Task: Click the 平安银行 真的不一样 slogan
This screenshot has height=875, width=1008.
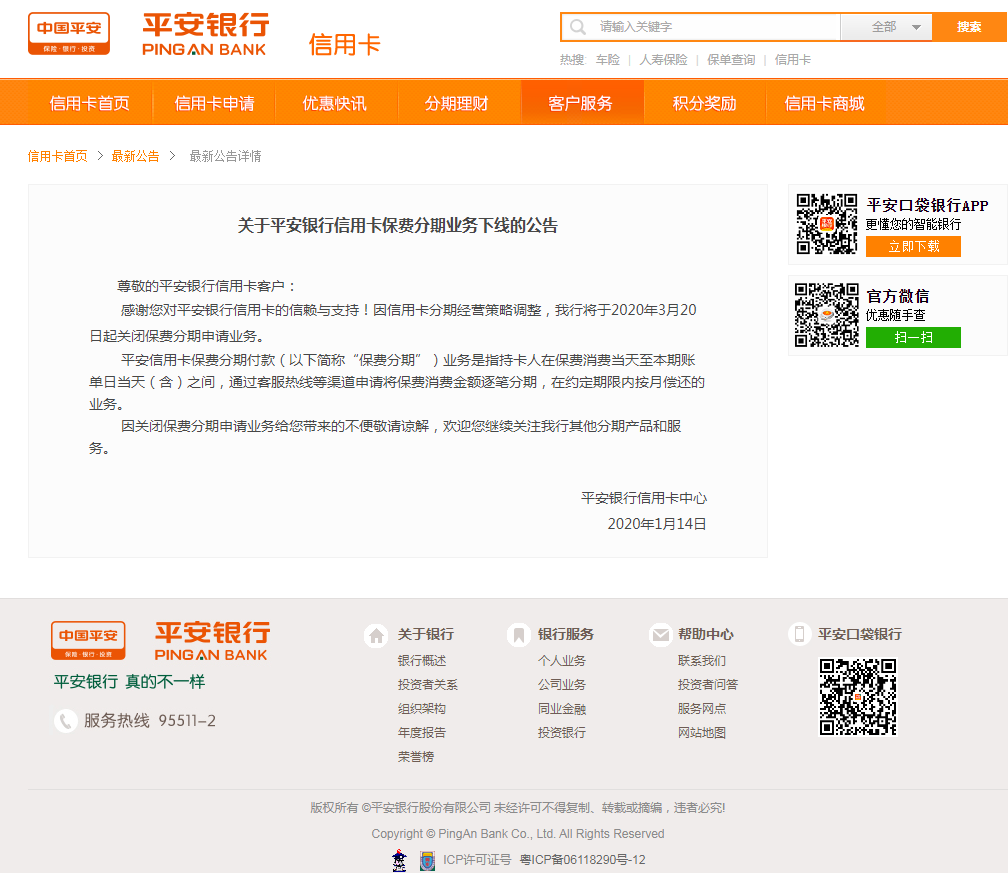Action: pyautogui.click(x=129, y=682)
